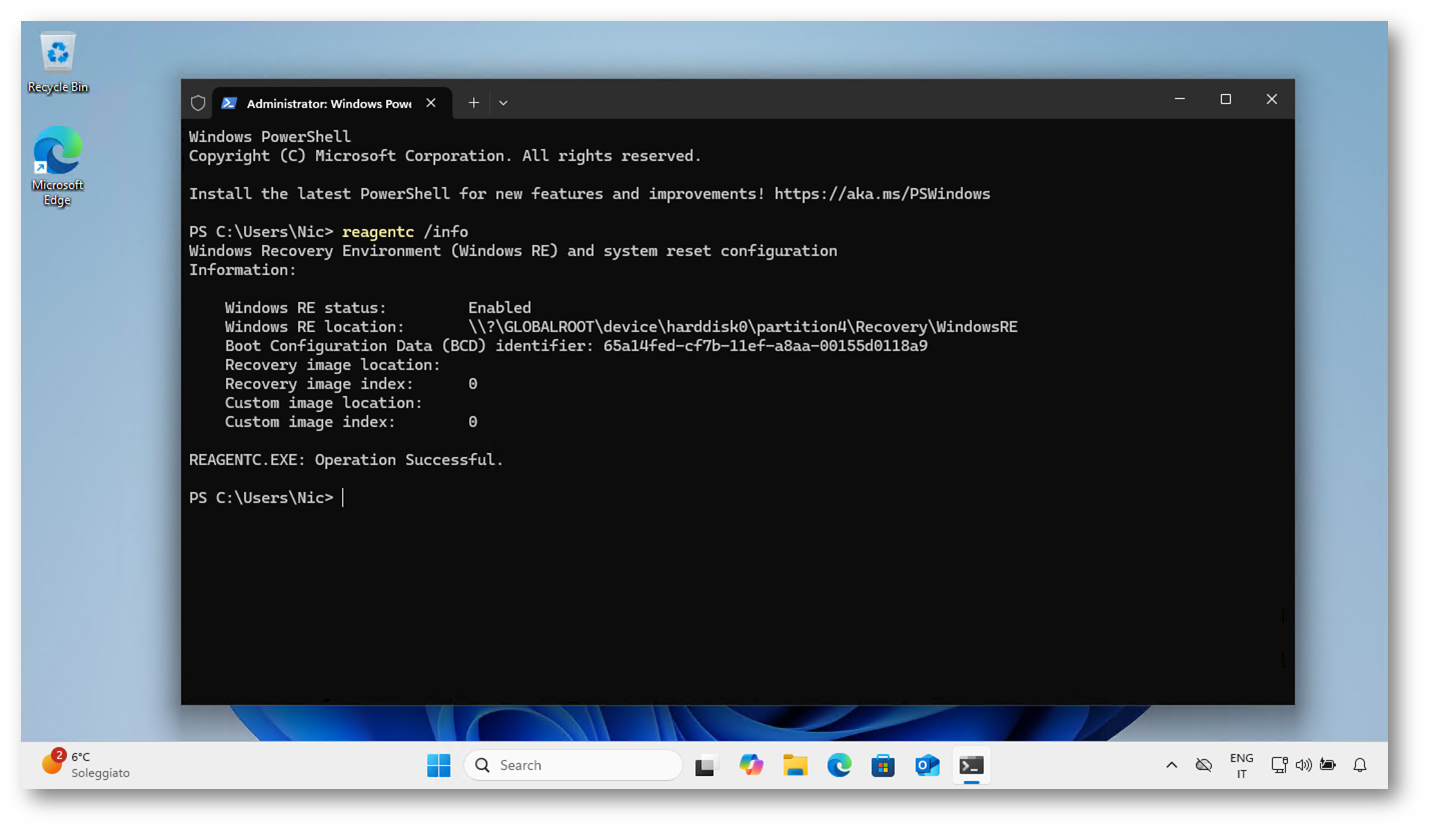
Task: Select the Administrator: Windows PowerShell tab
Action: point(331,103)
